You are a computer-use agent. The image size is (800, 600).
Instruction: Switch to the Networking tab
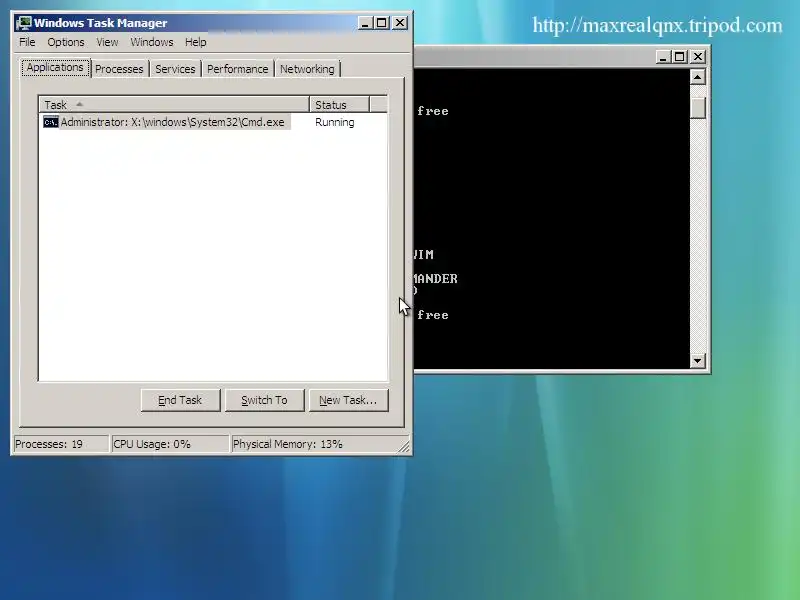[307, 69]
